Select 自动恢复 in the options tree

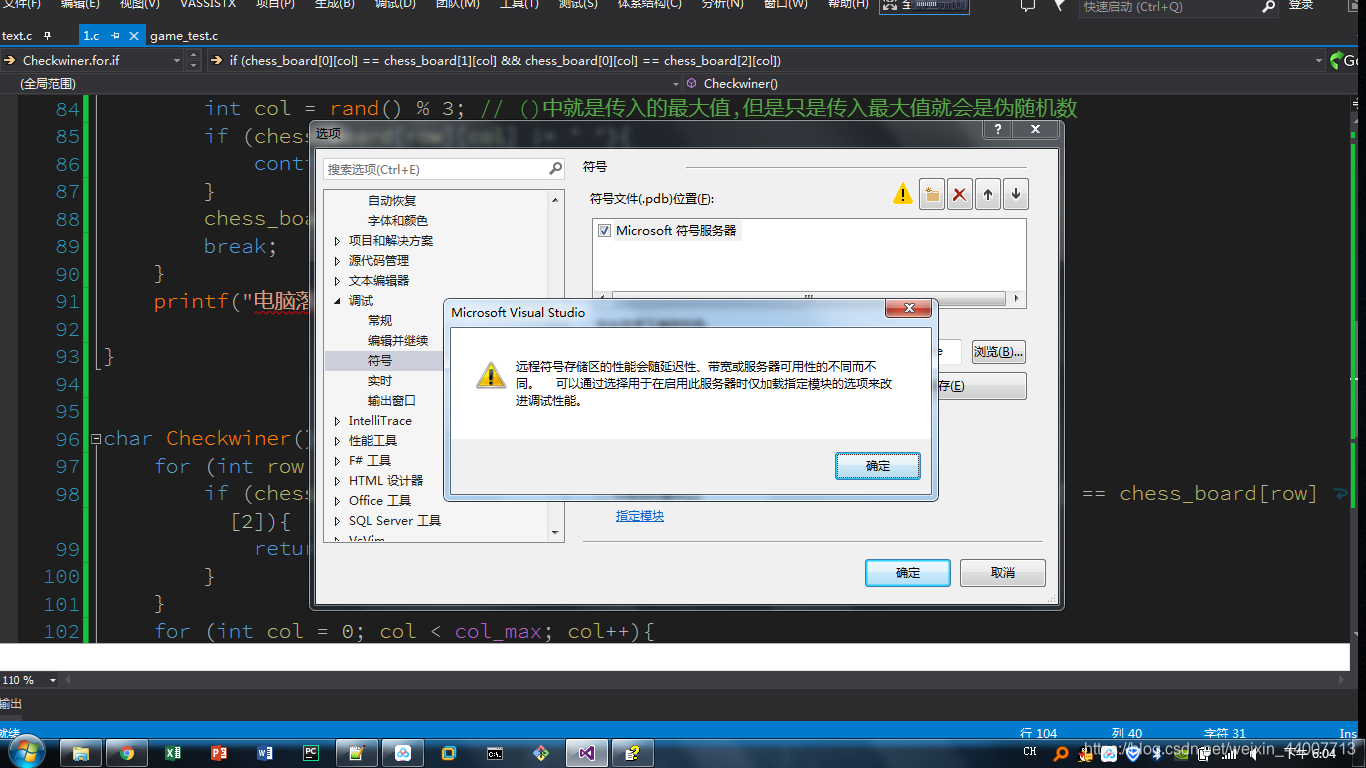392,201
